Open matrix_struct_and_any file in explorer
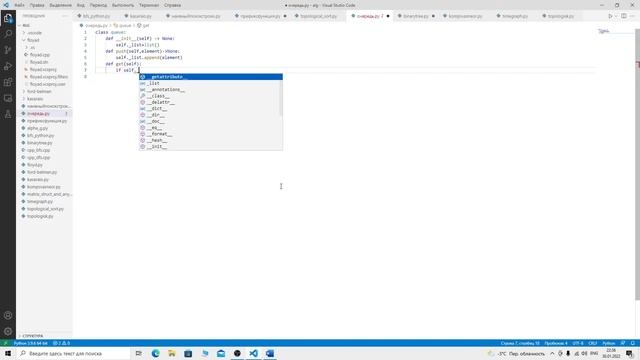Image resolution: width=640 pixels, height=360 pixels. point(48,194)
